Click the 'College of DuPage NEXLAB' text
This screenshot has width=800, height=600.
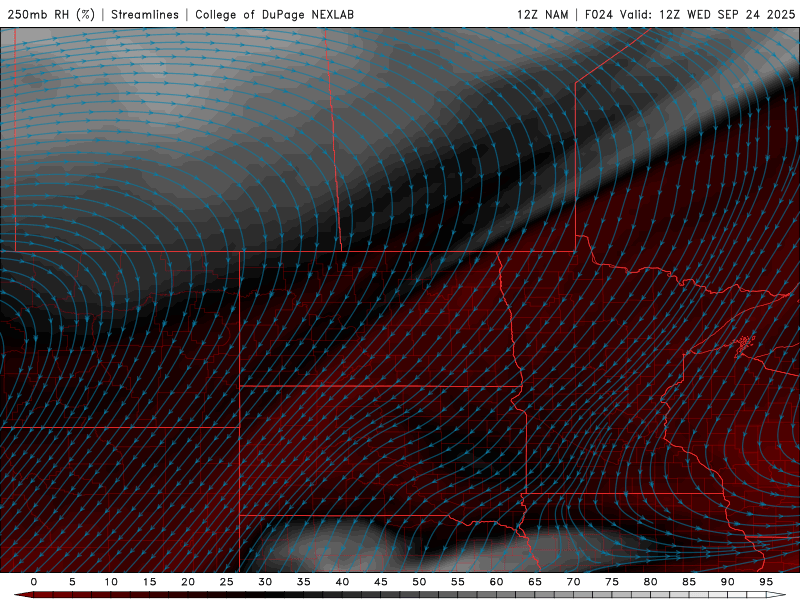[x=274, y=14]
